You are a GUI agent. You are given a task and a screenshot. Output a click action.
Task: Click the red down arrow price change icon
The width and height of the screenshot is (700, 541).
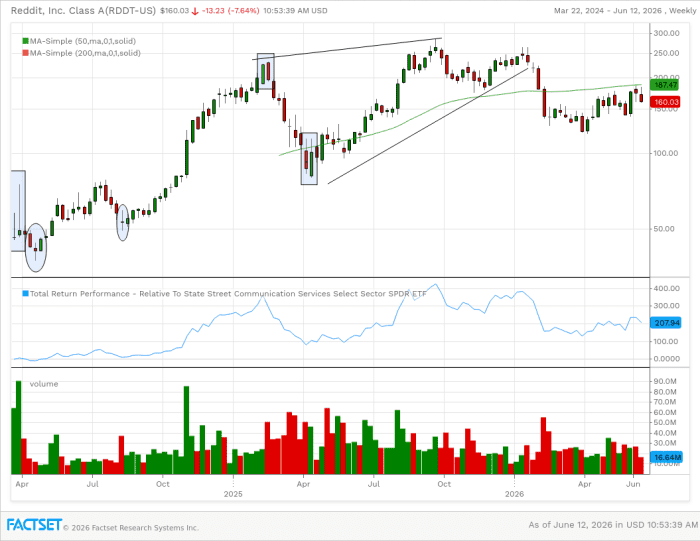pos(195,11)
